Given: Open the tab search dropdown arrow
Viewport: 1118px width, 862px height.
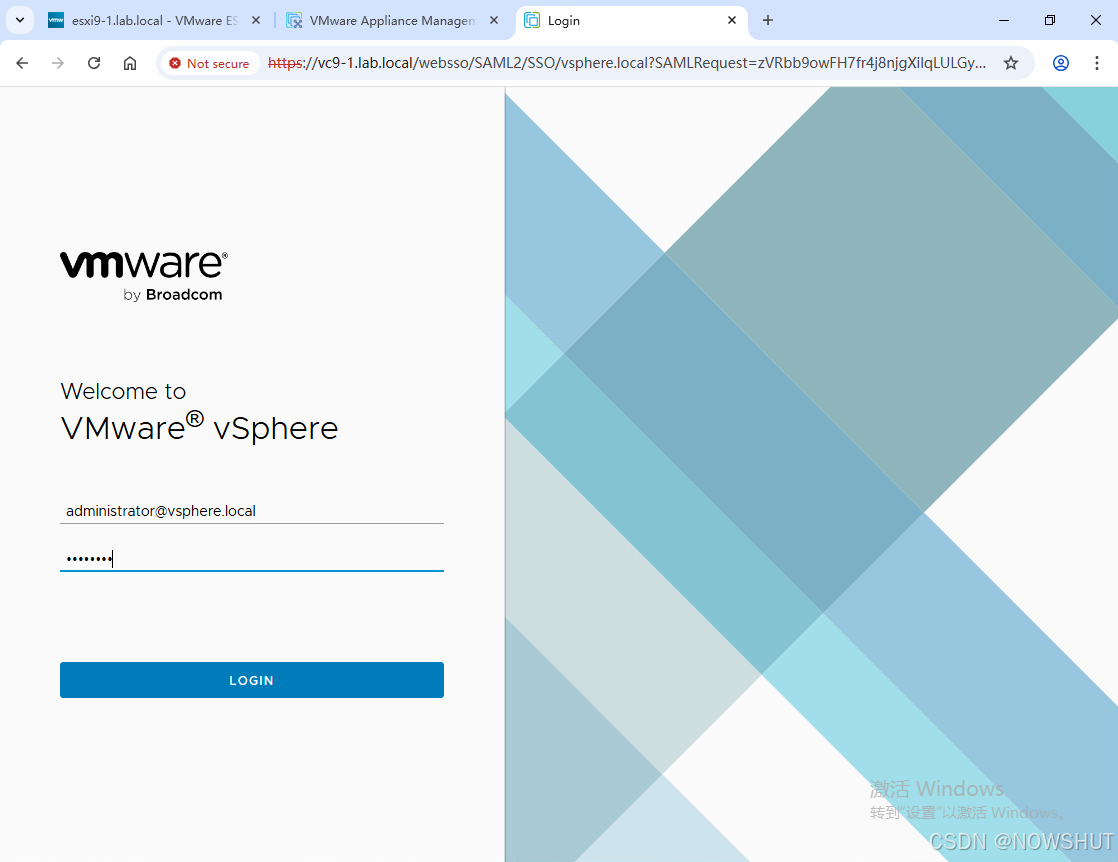Looking at the screenshot, I should (x=20, y=21).
